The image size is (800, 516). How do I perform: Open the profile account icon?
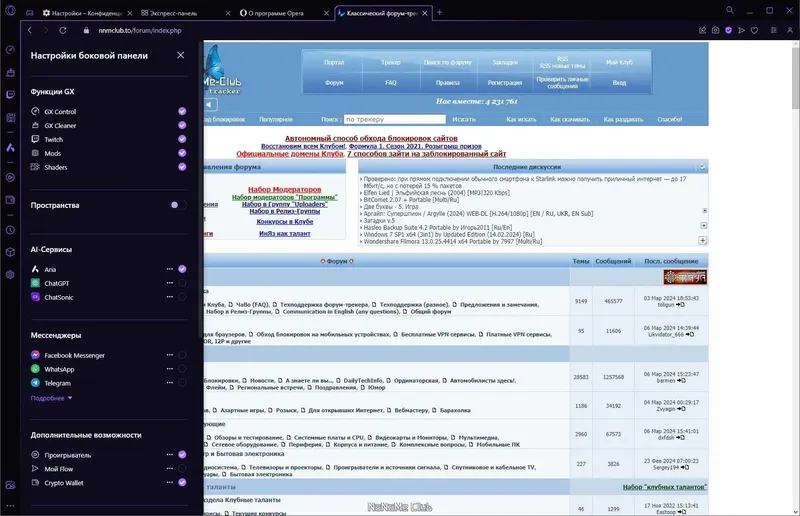[790, 31]
